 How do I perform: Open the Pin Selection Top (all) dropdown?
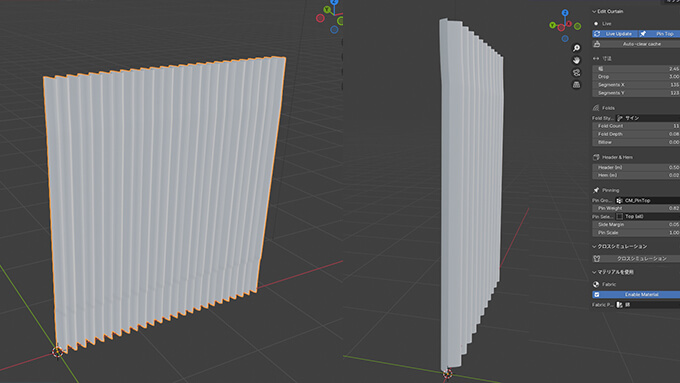[647, 216]
